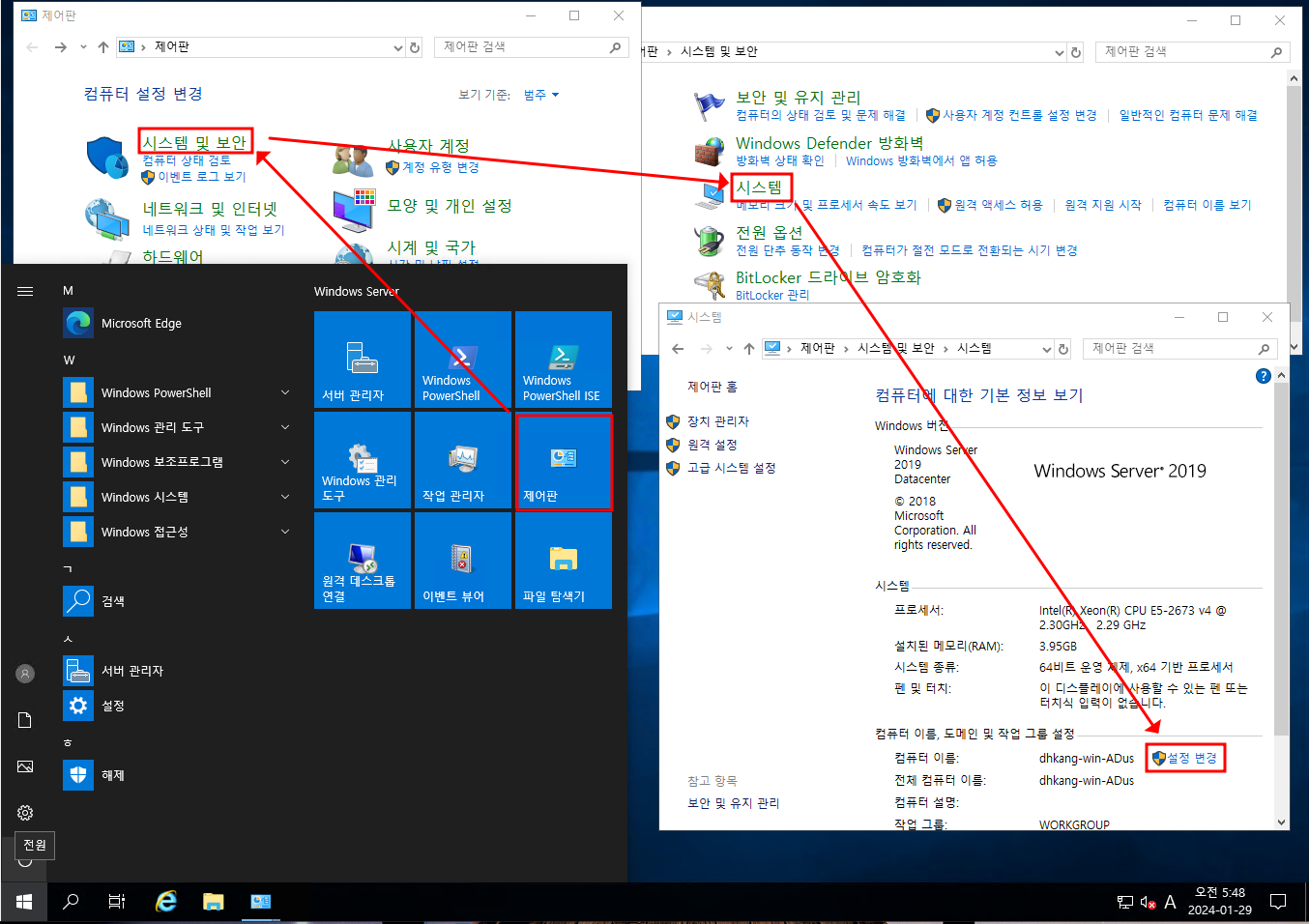Viewport: 1309px width, 924px height.
Task: Open BitLocker 드라이브 암호화 link
Action: coord(829,277)
